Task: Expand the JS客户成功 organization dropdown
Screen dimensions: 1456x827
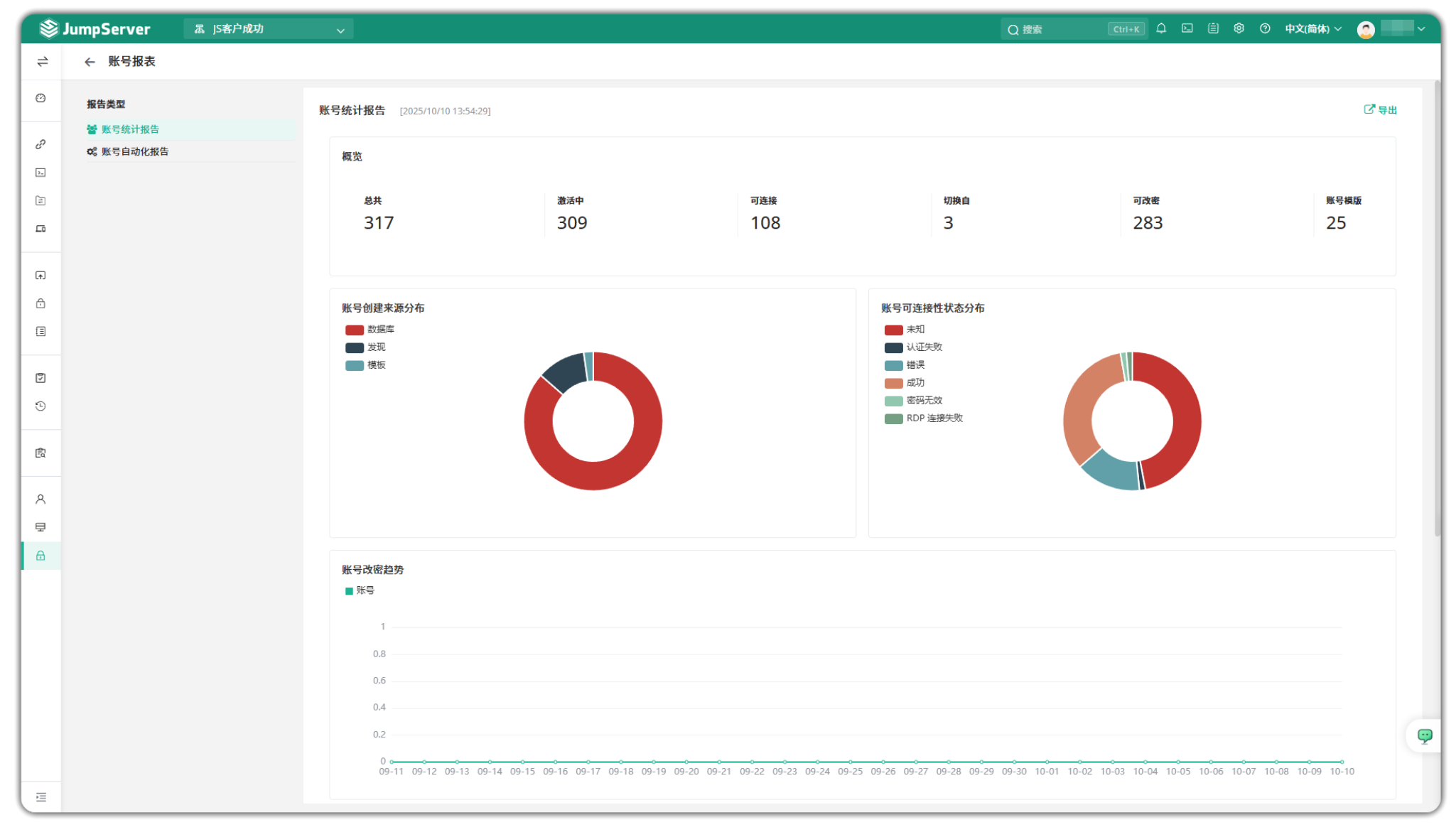Action: tap(269, 29)
